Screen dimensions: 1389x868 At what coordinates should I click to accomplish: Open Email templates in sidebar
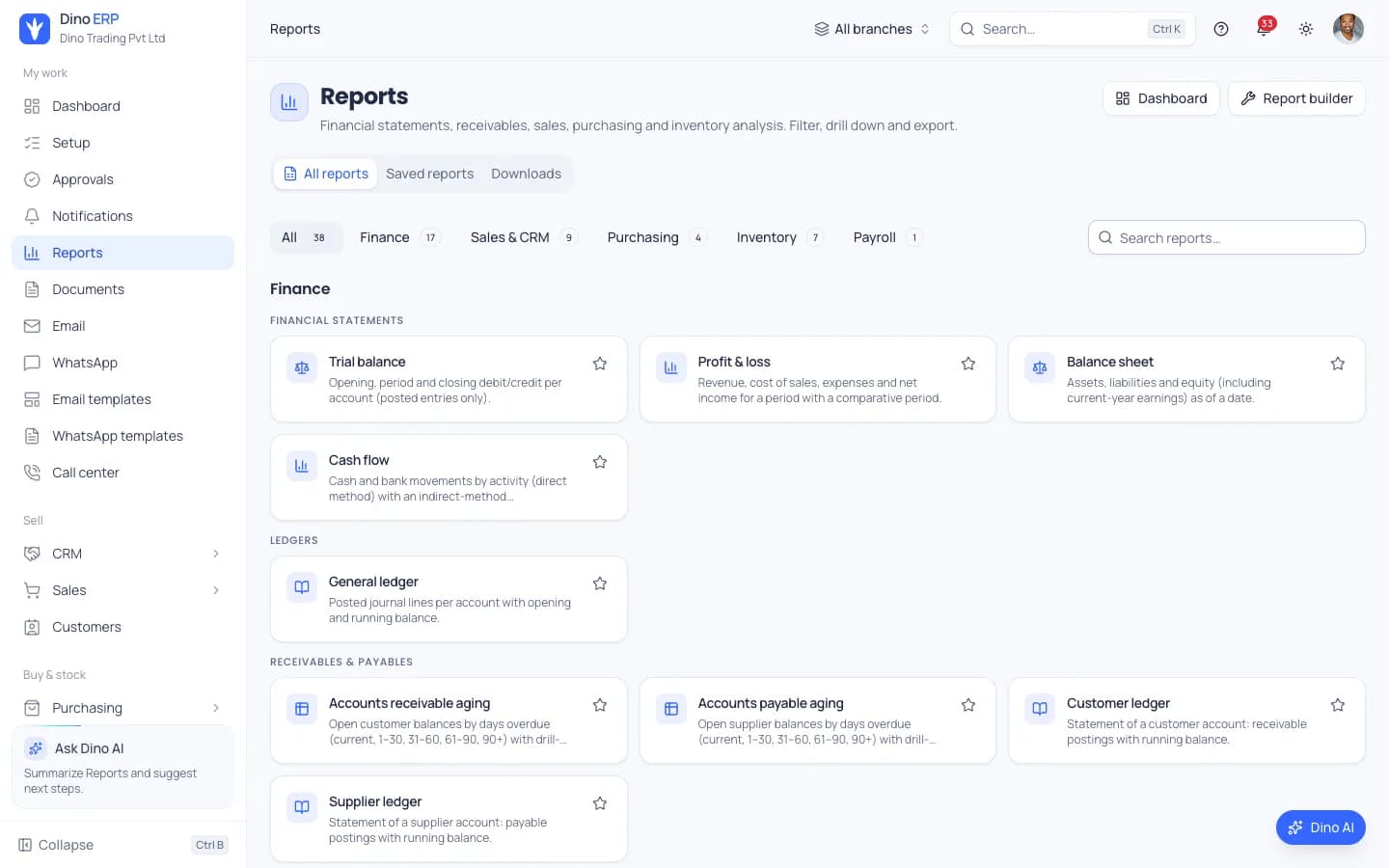123,399
